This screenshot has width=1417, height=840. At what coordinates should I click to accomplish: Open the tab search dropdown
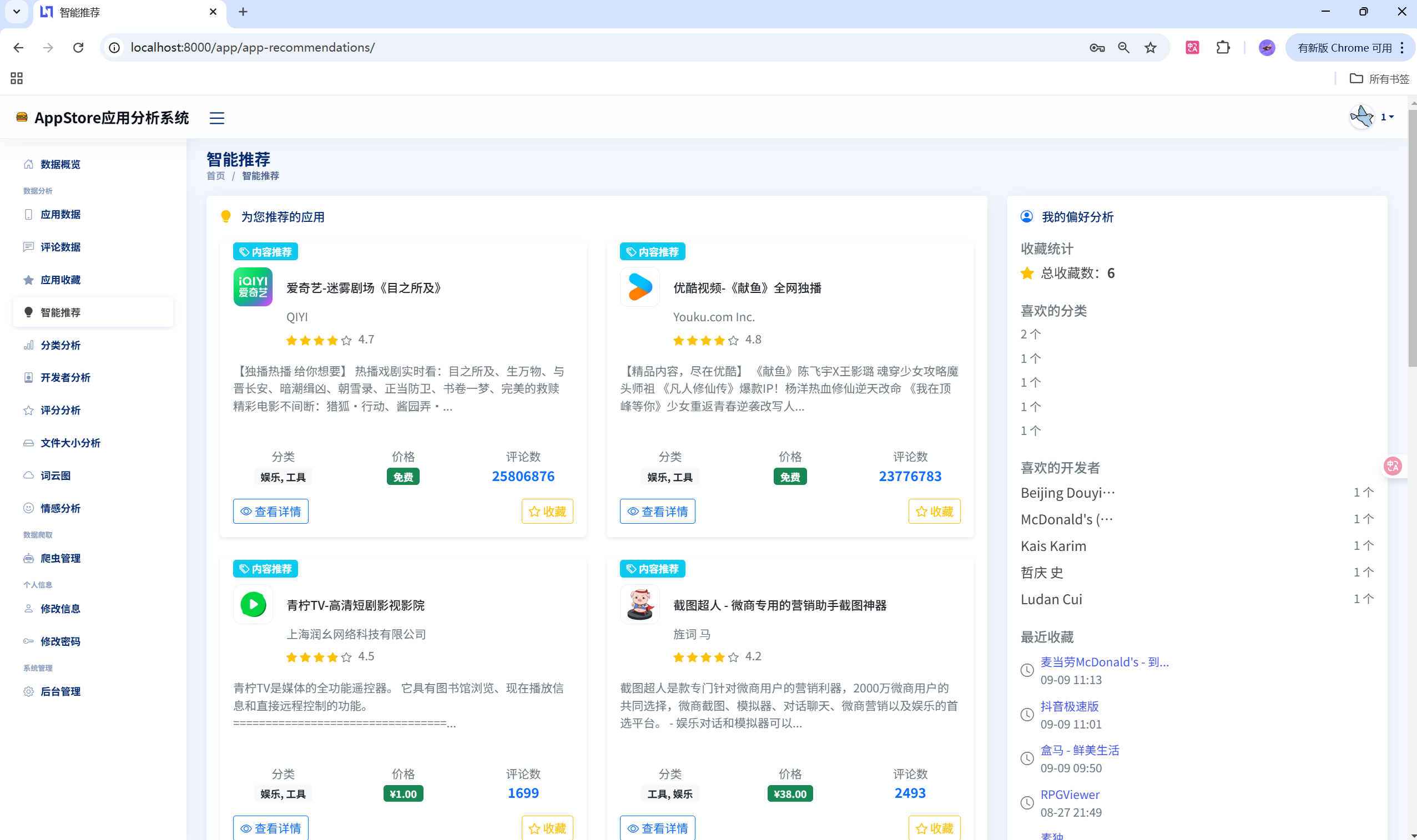point(17,12)
